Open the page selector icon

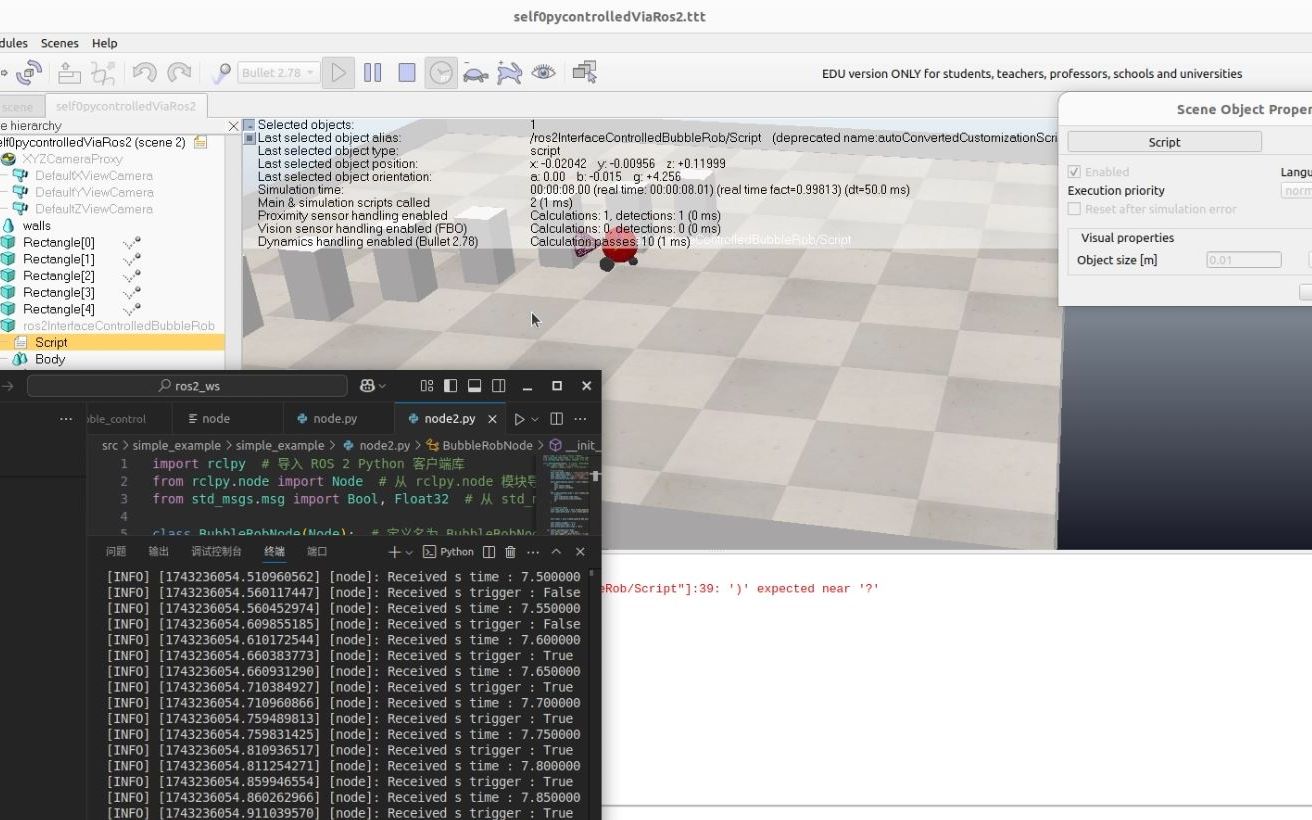584,72
